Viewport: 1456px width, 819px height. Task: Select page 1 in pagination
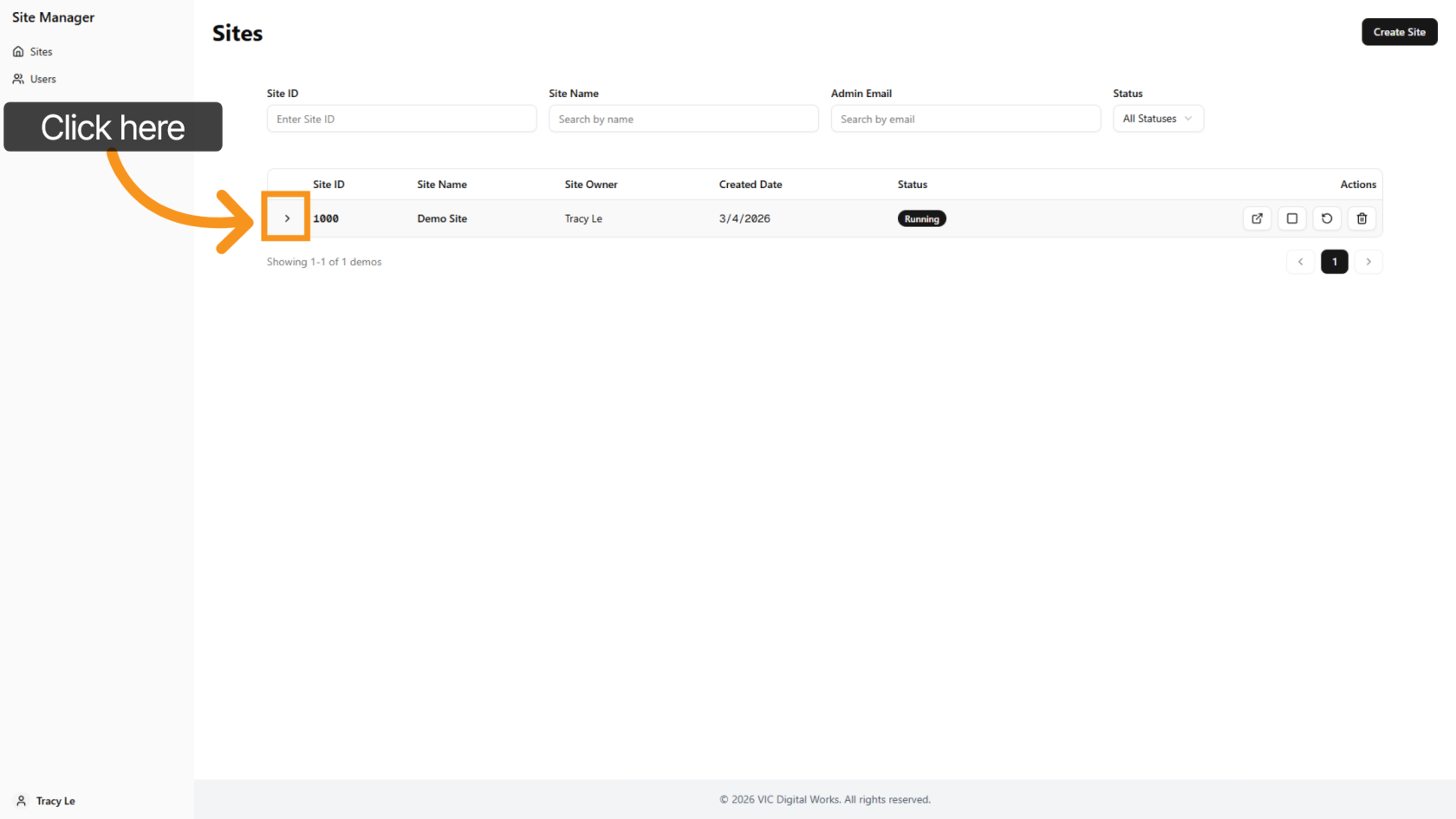point(1334,261)
